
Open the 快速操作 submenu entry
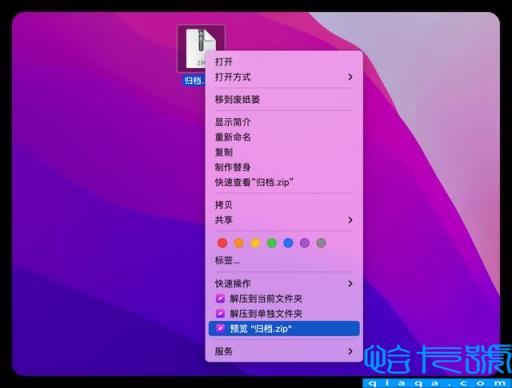(284, 284)
